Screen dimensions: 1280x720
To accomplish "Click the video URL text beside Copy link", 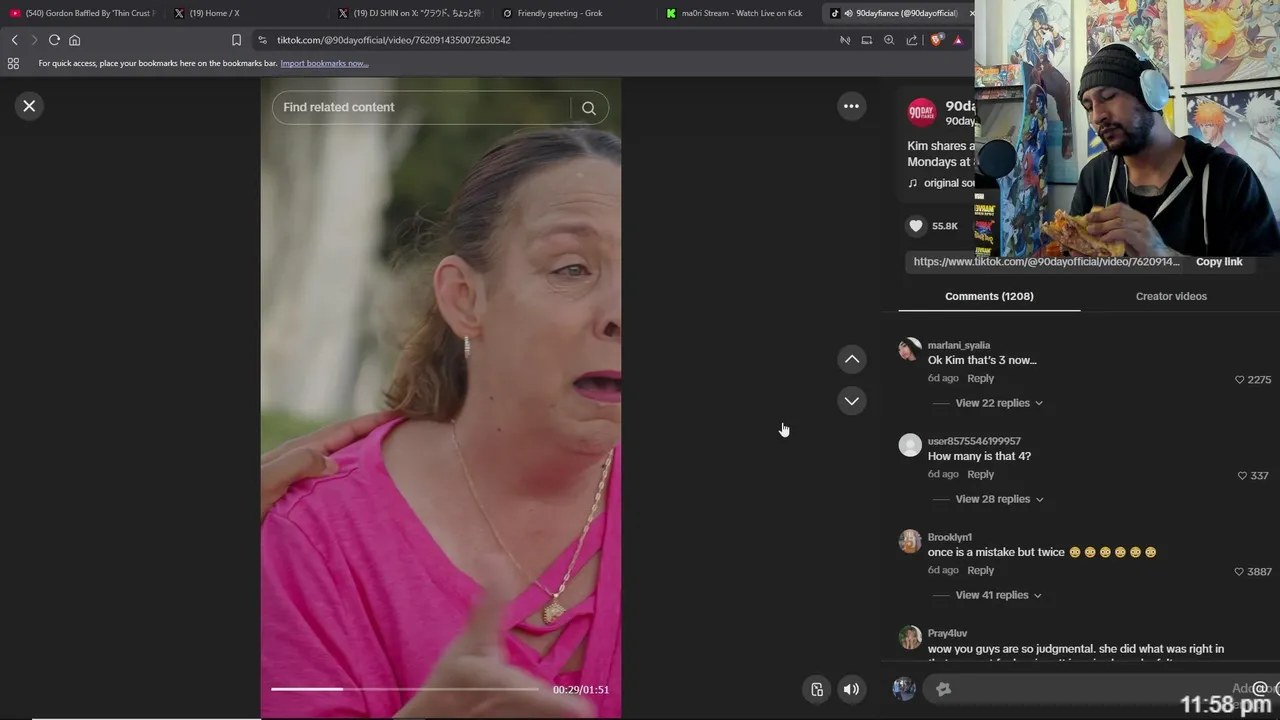I will [x=1047, y=262].
